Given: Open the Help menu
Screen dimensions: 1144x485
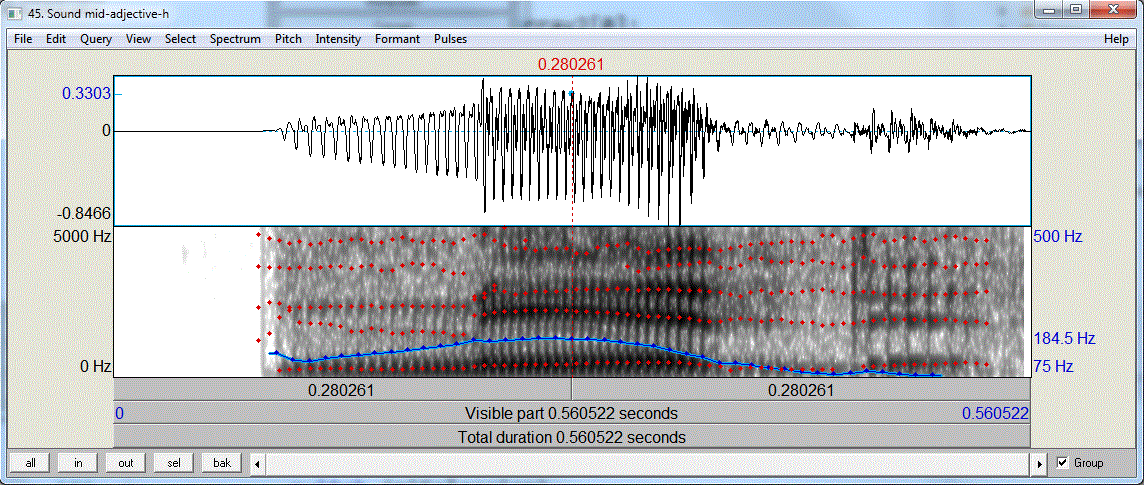Looking at the screenshot, I should point(1116,39).
